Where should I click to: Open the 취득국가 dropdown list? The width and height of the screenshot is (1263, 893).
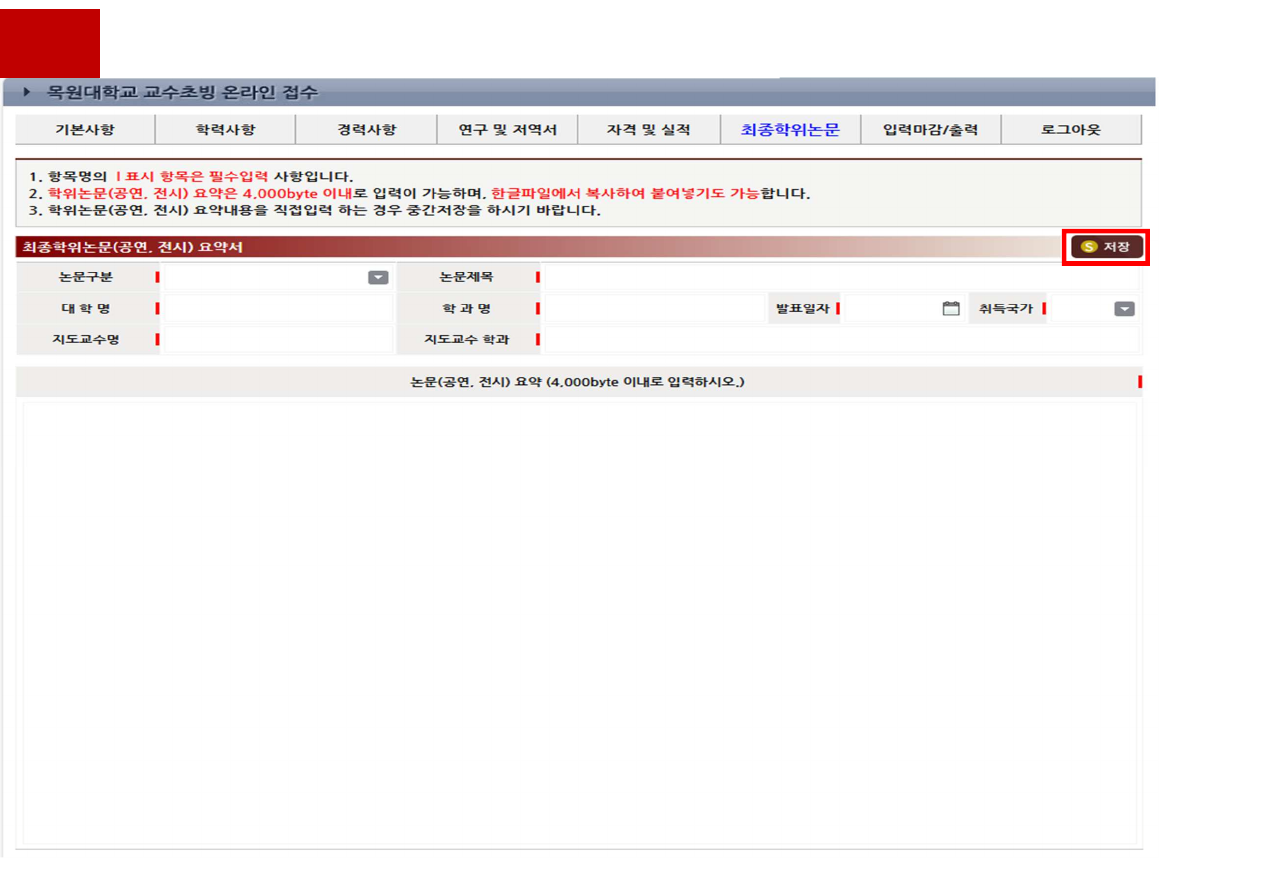(x=1124, y=309)
